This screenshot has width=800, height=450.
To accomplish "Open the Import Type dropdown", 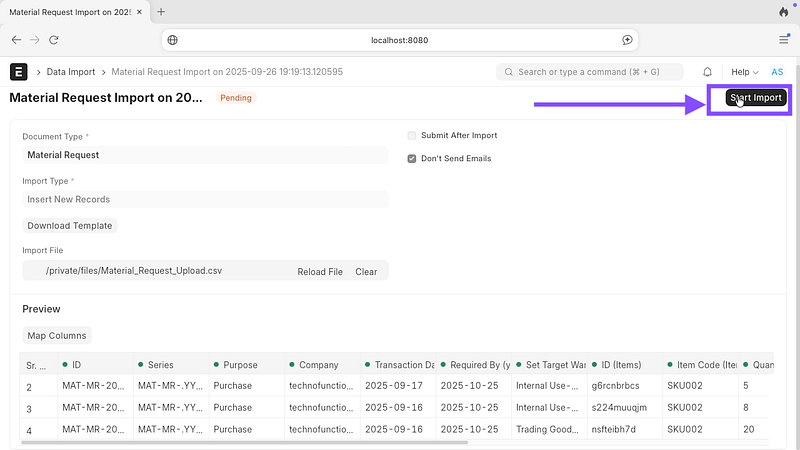I will click(x=205, y=199).
